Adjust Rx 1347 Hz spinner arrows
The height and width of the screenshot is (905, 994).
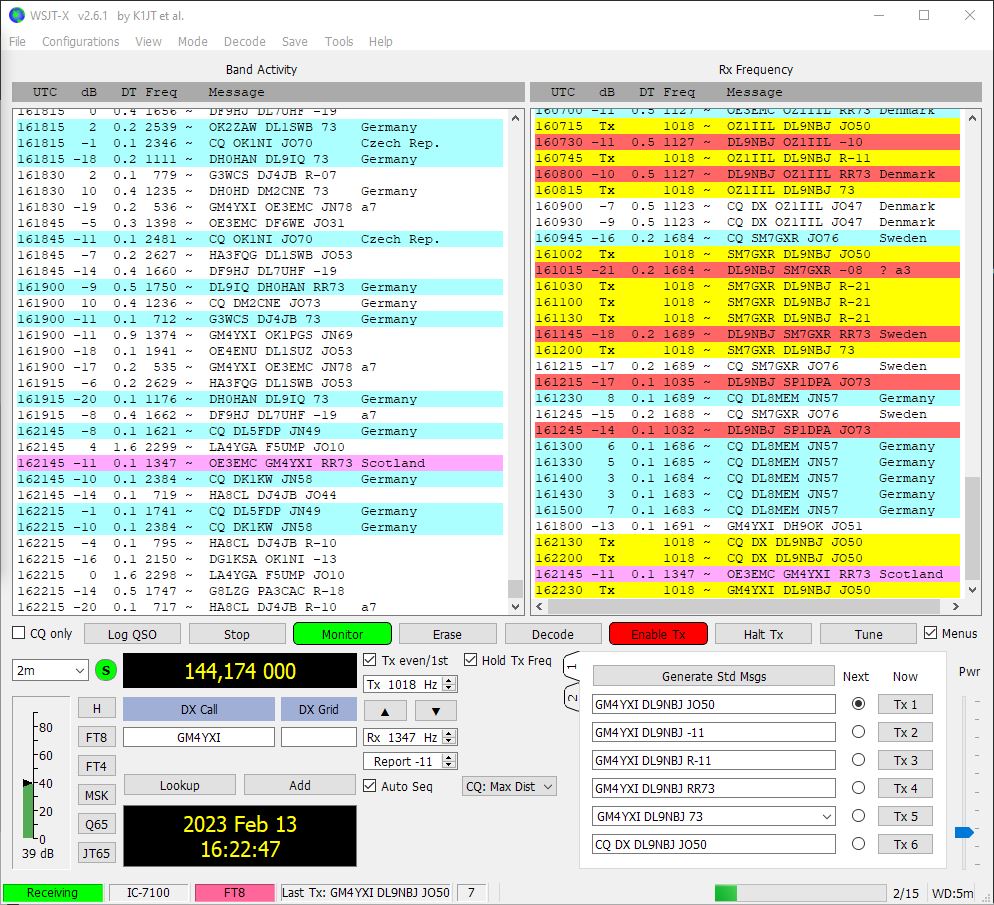click(449, 737)
